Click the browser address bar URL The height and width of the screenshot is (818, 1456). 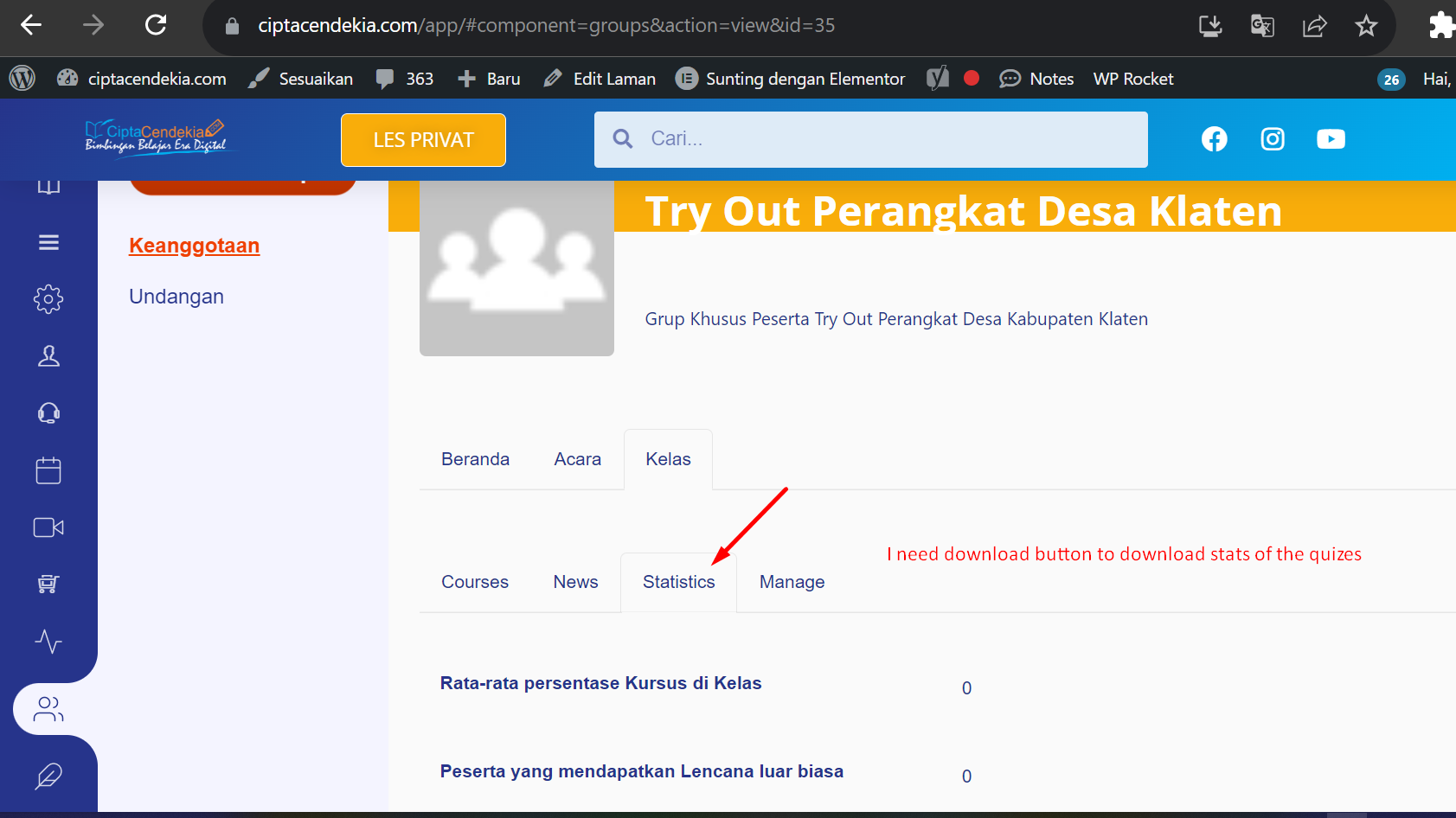point(546,26)
